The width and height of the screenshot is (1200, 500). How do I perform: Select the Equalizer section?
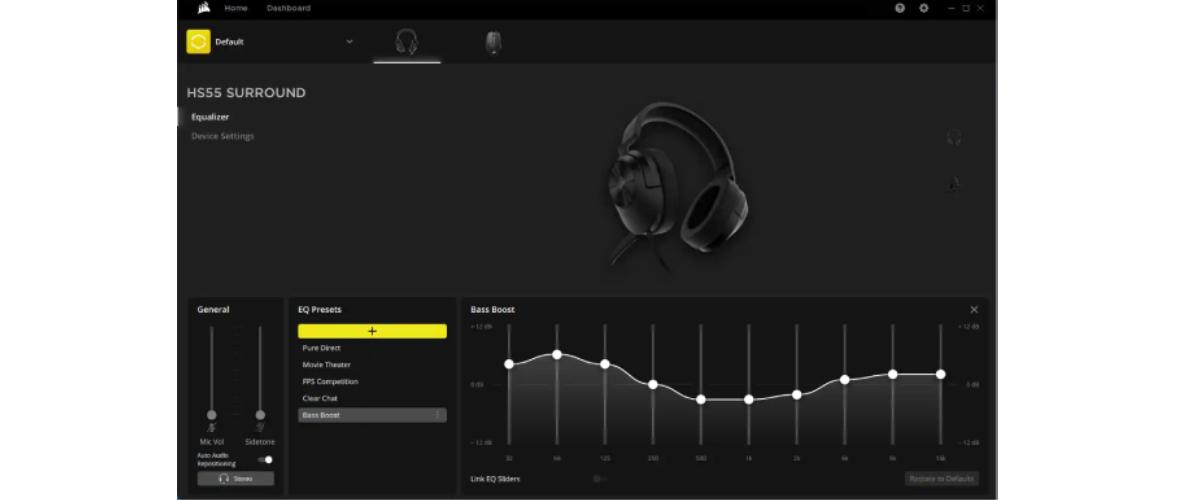coord(210,117)
